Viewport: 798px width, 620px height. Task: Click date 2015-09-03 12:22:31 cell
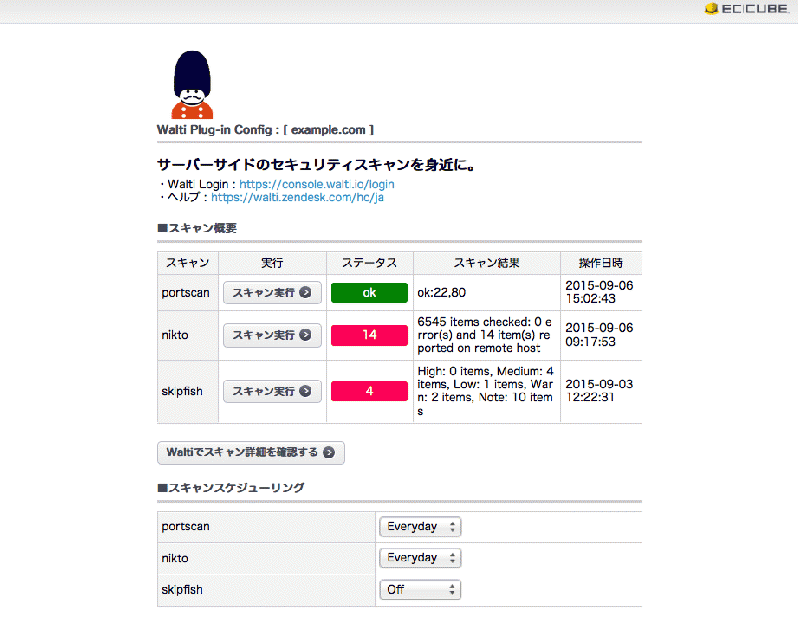(600, 390)
